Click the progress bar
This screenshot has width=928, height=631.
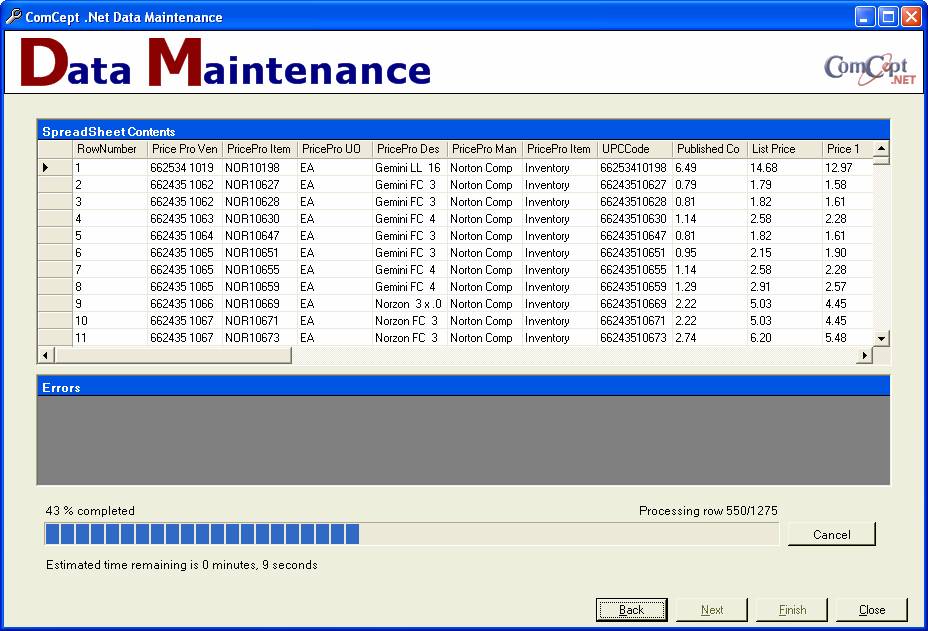click(x=411, y=534)
